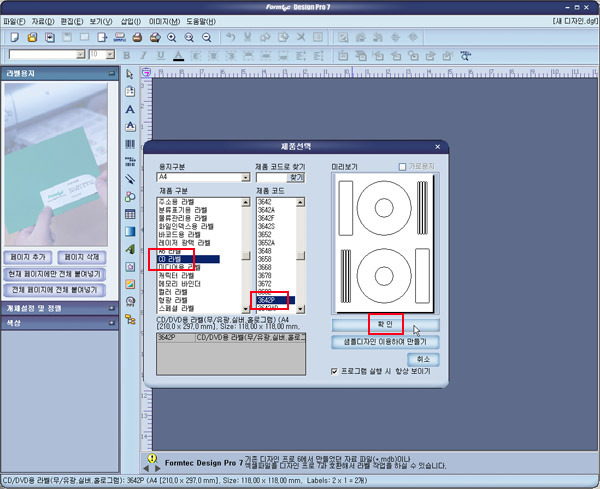Click down arrow of 제품 구분 scrollbar
Viewport: 600px width, 489px height.
coord(246,309)
